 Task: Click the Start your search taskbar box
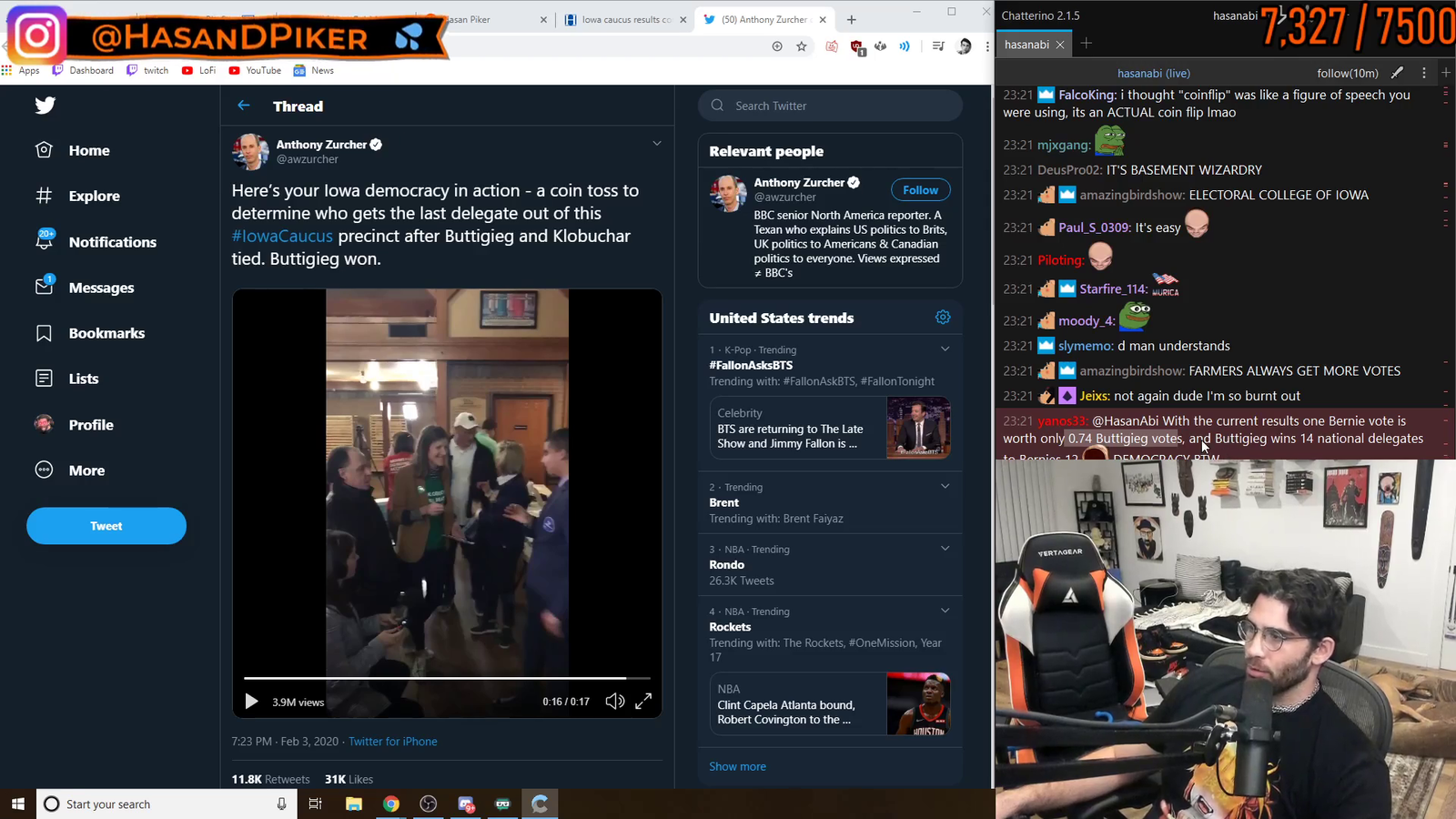click(167, 804)
